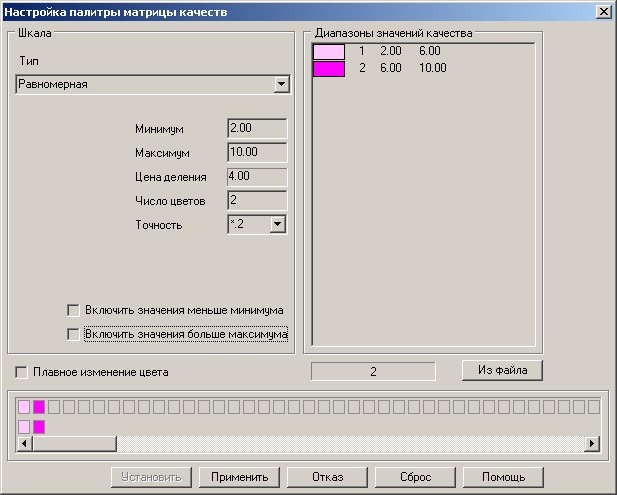
Task: Select magenta palette cell in top row
Action: (39, 407)
